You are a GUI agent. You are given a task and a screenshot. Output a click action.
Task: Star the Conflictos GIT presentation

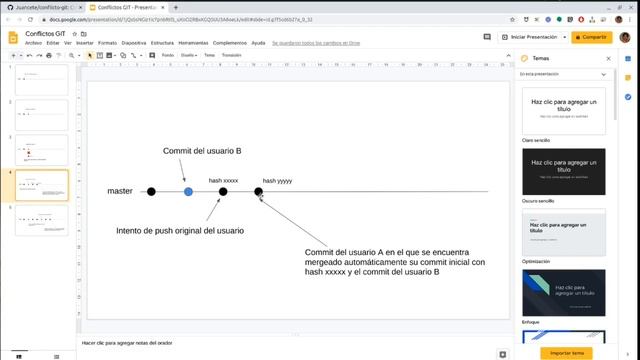[75, 34]
